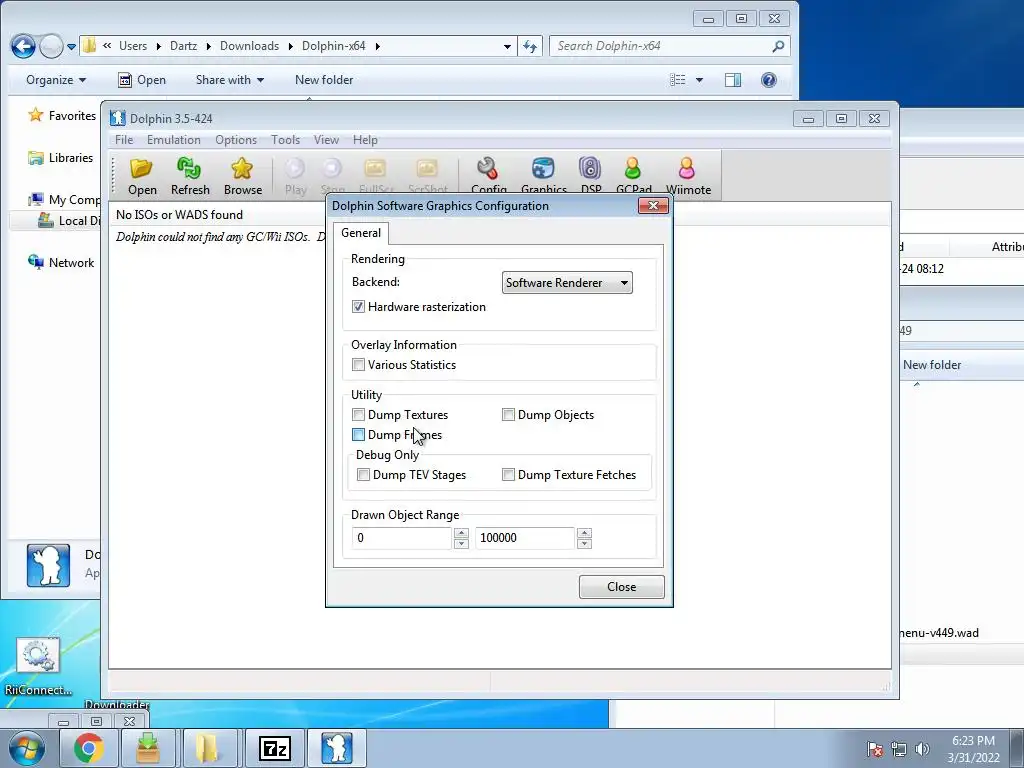Click Dolphin taskbar icon

[x=336, y=748]
